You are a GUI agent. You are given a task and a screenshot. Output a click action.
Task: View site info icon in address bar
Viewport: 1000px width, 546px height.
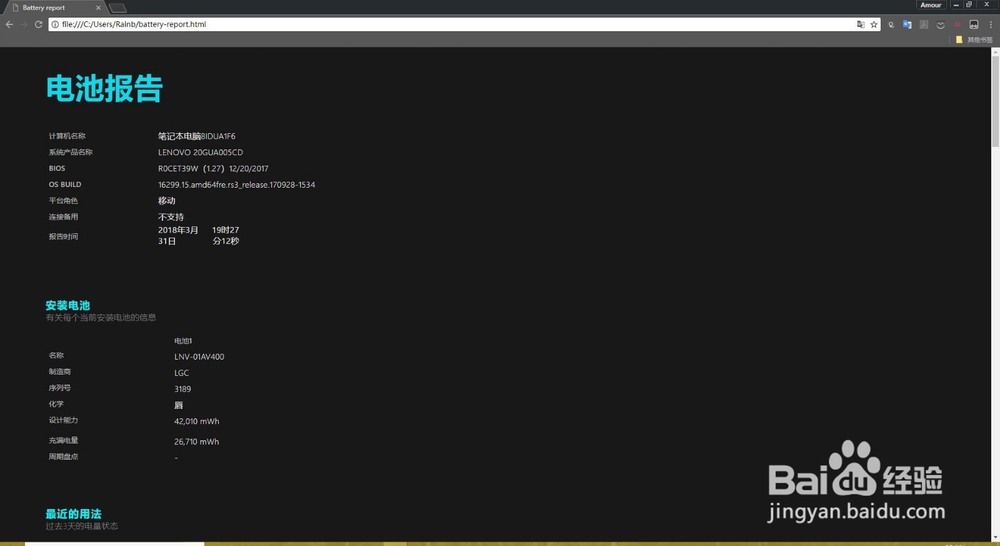tap(55, 24)
